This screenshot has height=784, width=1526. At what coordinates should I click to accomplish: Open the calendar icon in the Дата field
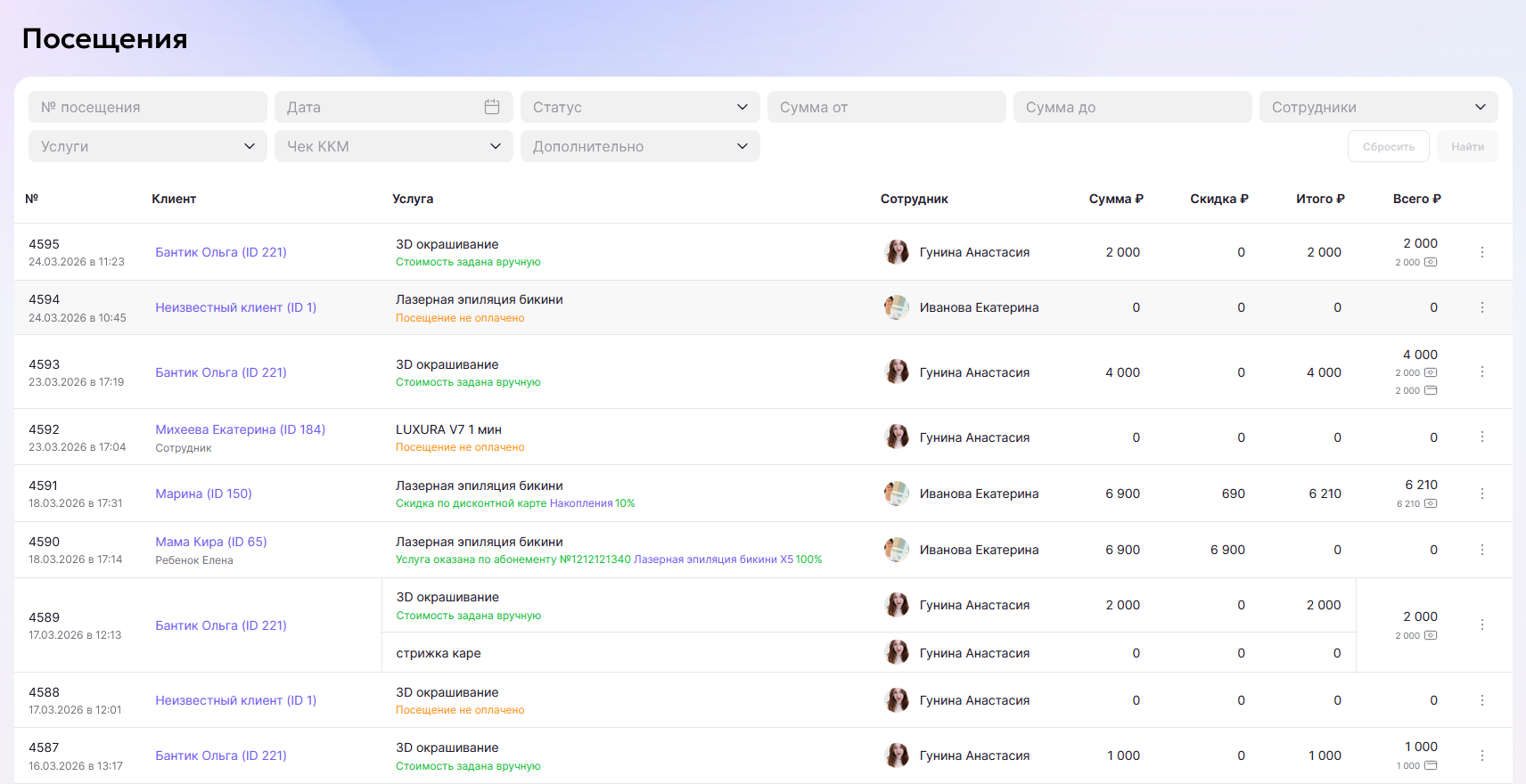click(491, 107)
